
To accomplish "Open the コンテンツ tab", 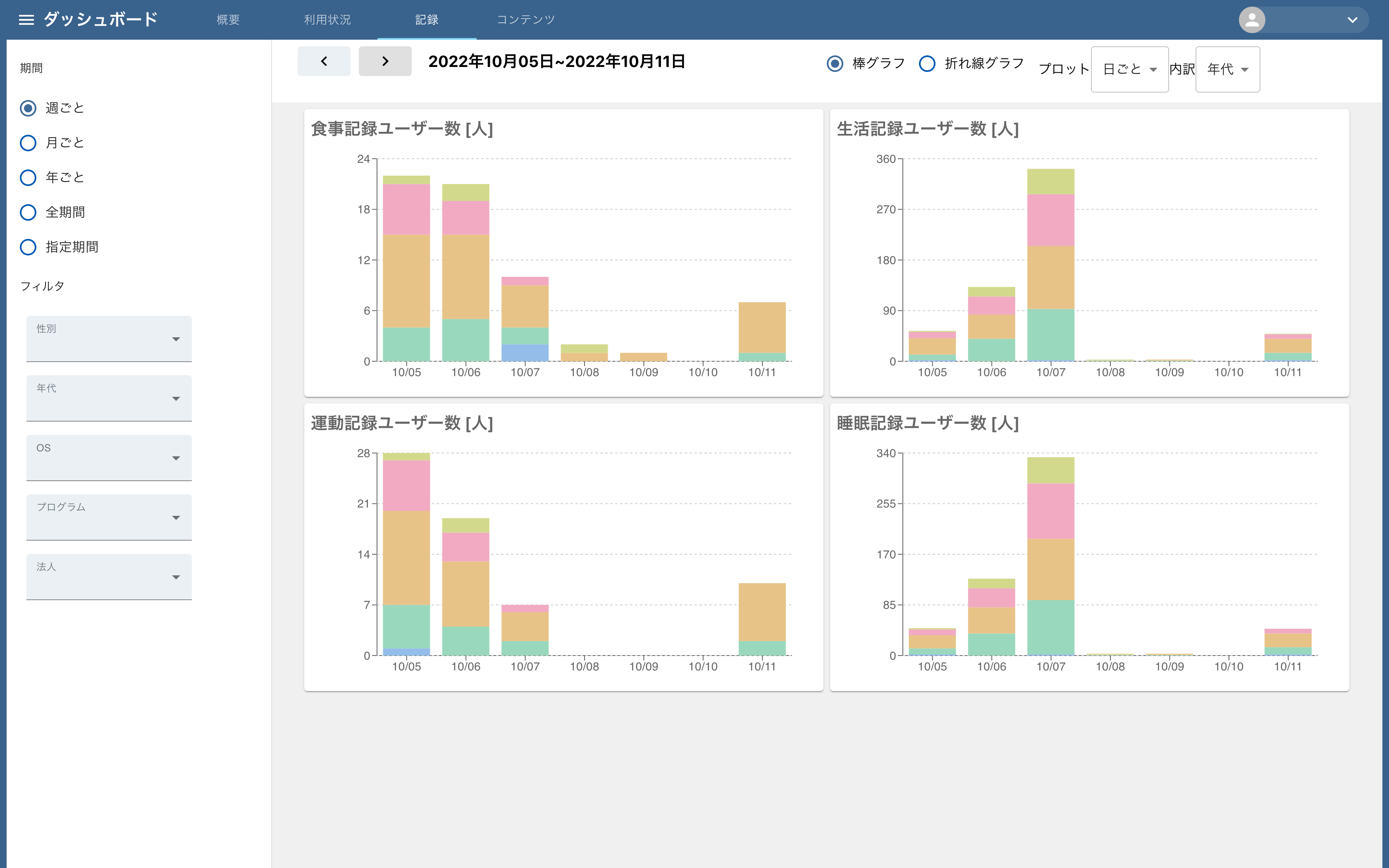I will point(525,20).
